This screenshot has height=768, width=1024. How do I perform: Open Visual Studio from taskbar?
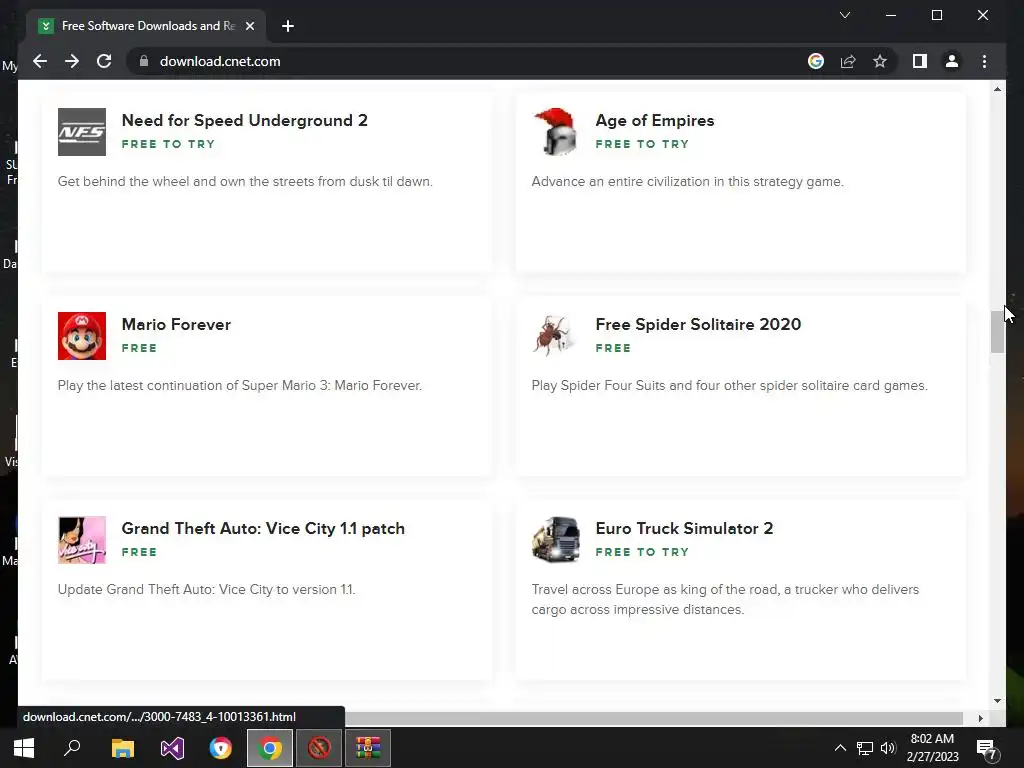tap(172, 748)
